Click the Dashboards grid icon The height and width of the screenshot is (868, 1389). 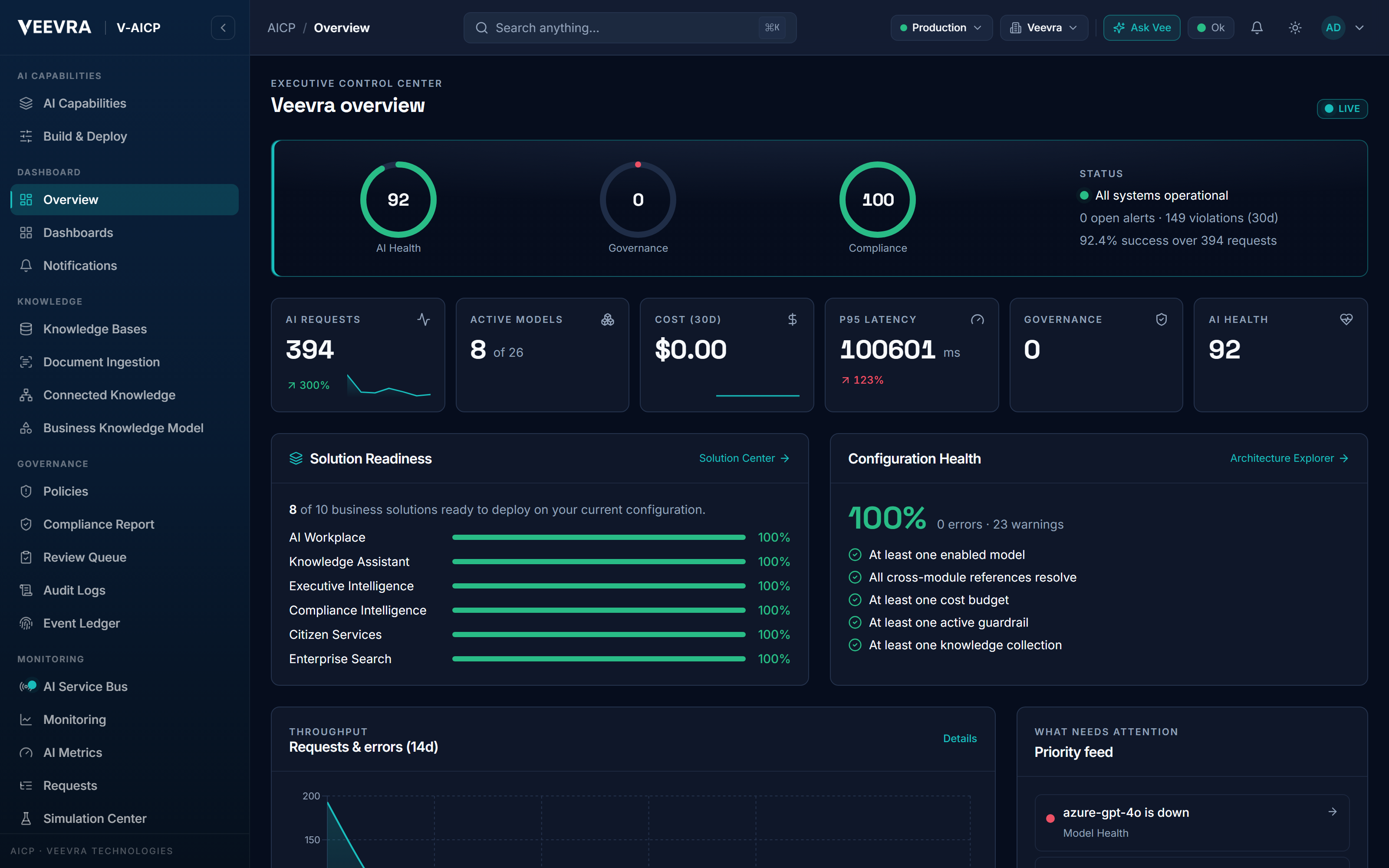click(26, 233)
